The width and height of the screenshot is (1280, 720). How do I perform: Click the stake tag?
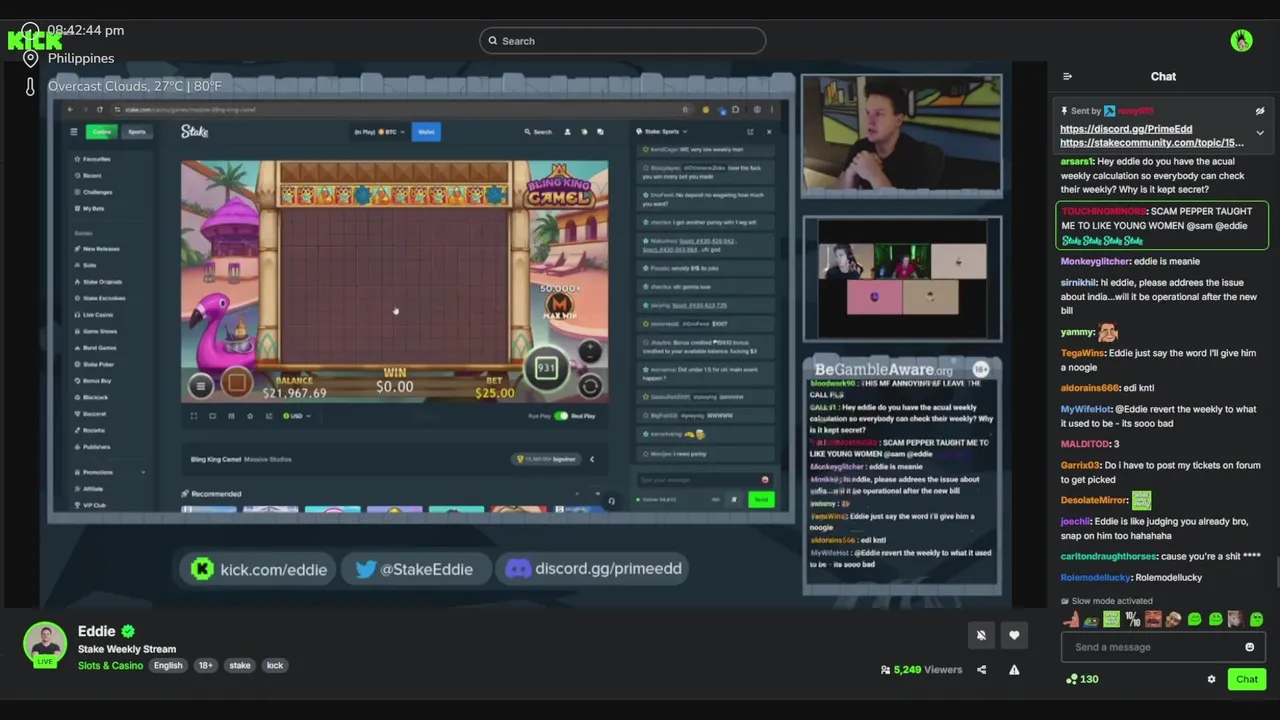tap(240, 666)
